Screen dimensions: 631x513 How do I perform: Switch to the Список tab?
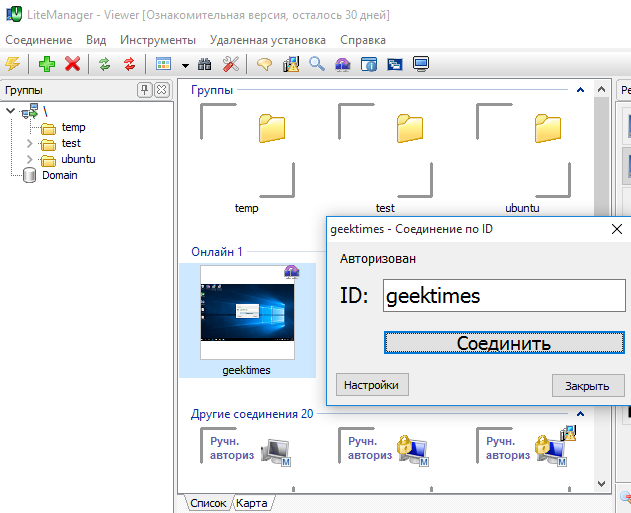pyautogui.click(x=208, y=503)
